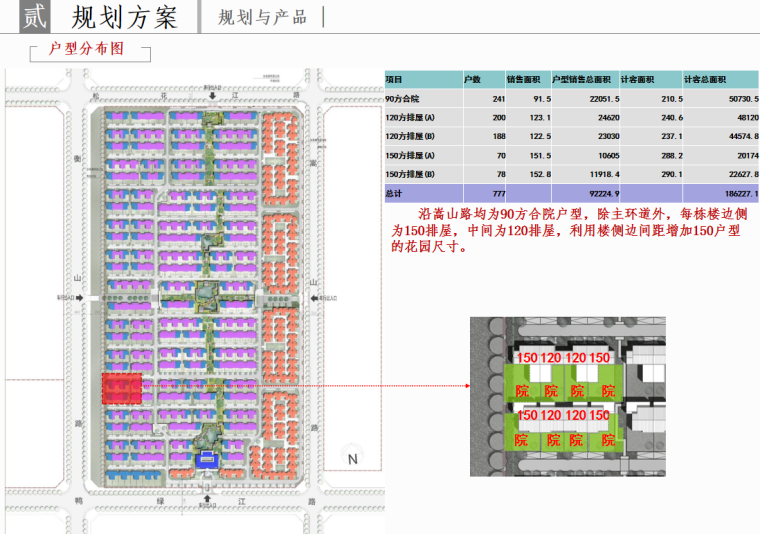Click the dark 贰 section number box
The image size is (760, 534).
tap(32, 16)
